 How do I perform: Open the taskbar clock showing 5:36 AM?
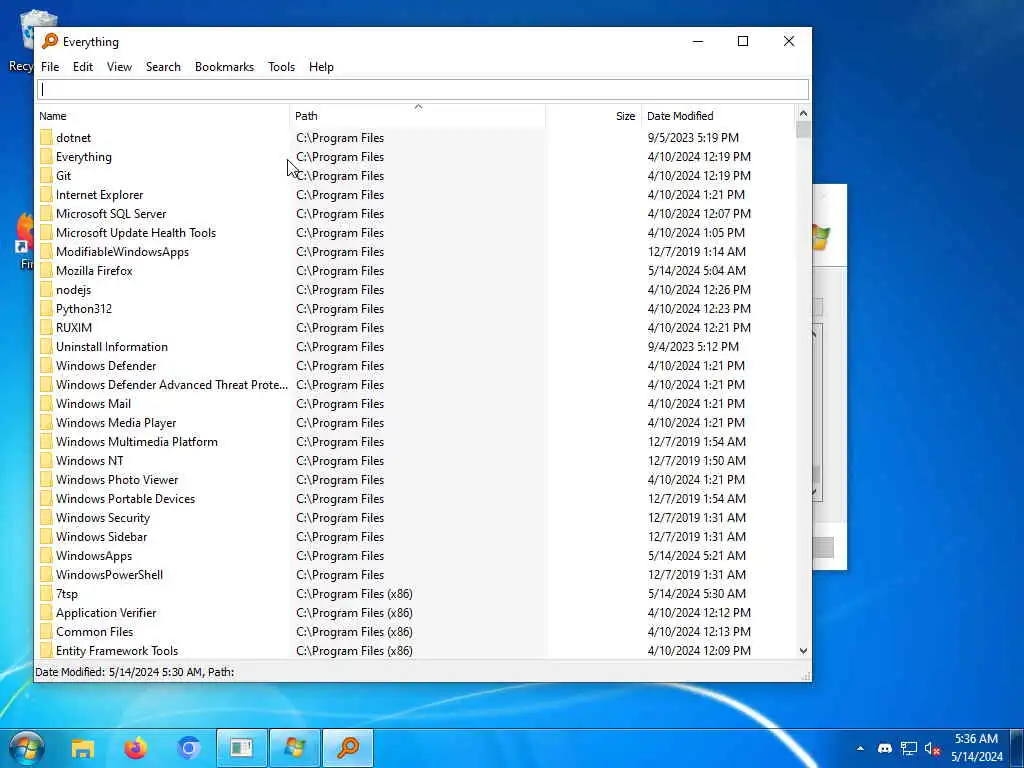click(x=976, y=748)
